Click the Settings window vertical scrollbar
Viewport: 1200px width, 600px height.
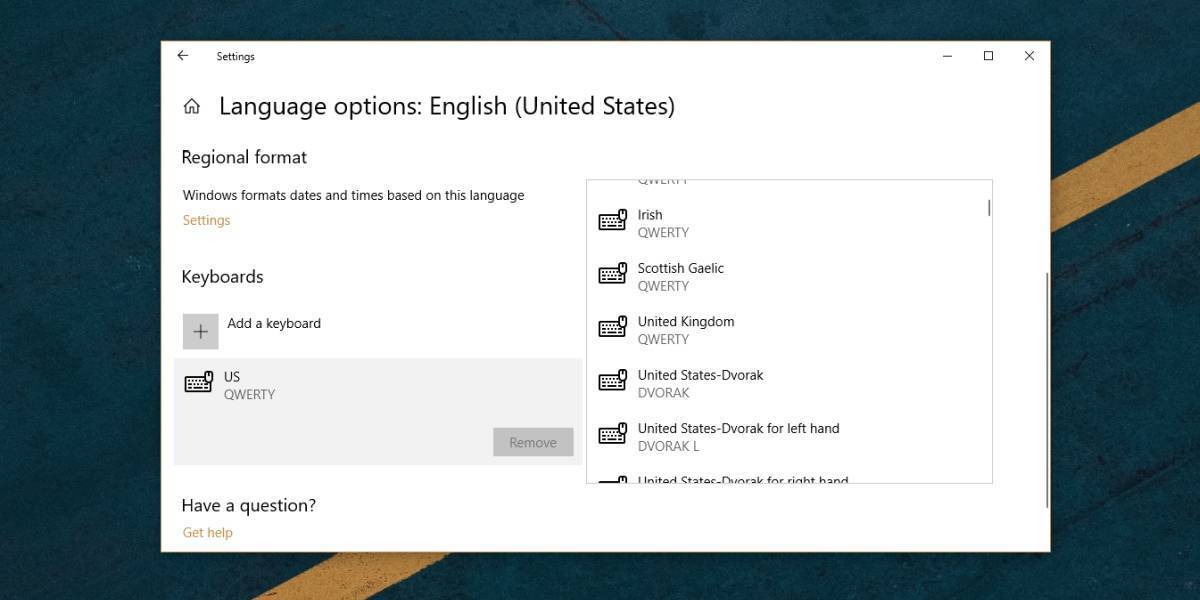[1046, 390]
